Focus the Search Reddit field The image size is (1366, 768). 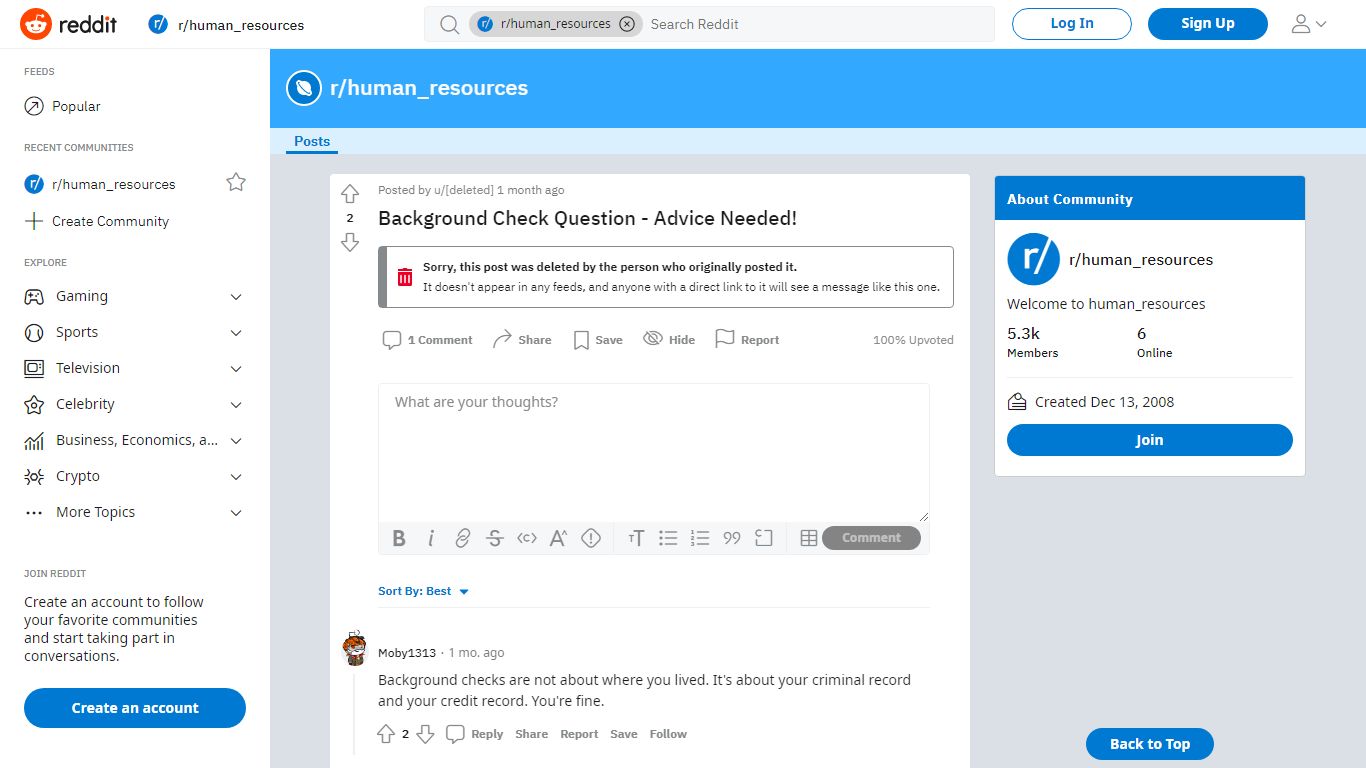click(816, 24)
